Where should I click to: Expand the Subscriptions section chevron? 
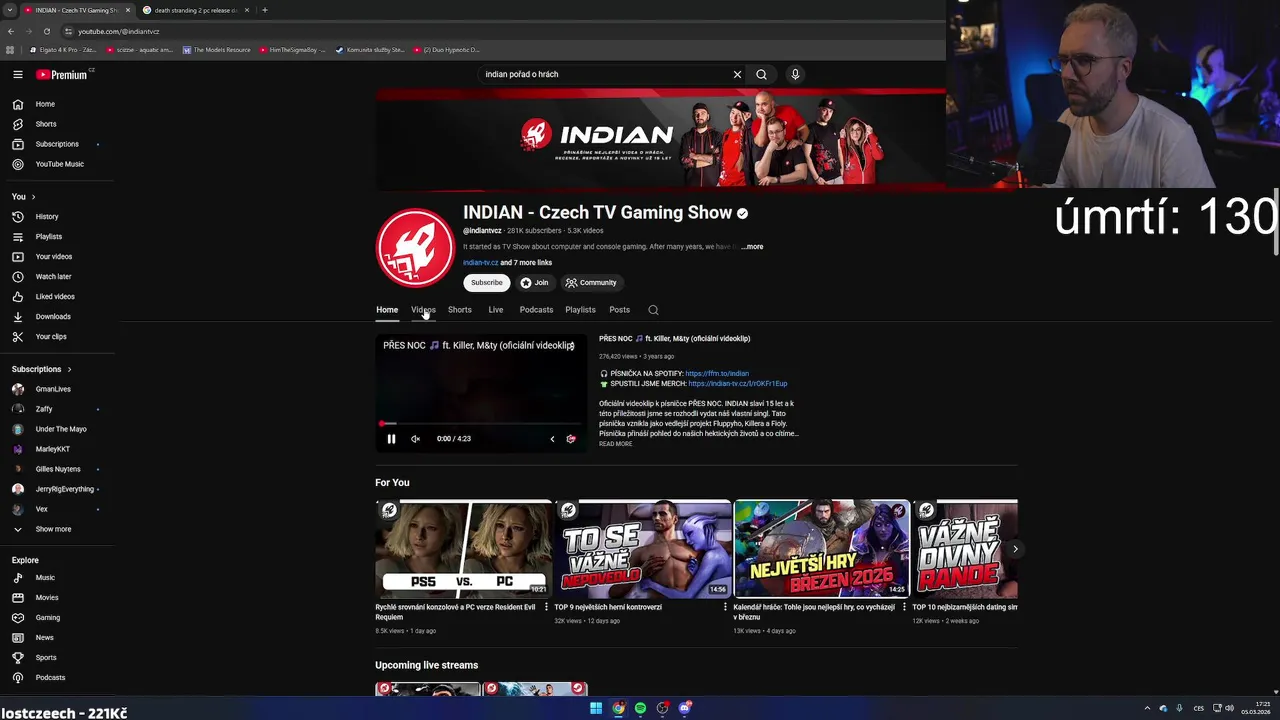69,369
